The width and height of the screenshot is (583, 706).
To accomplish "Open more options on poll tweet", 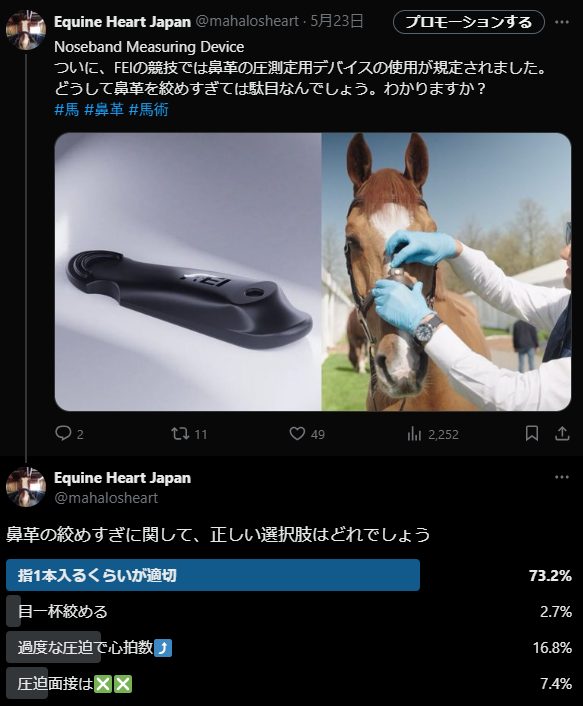I will tap(562, 477).
